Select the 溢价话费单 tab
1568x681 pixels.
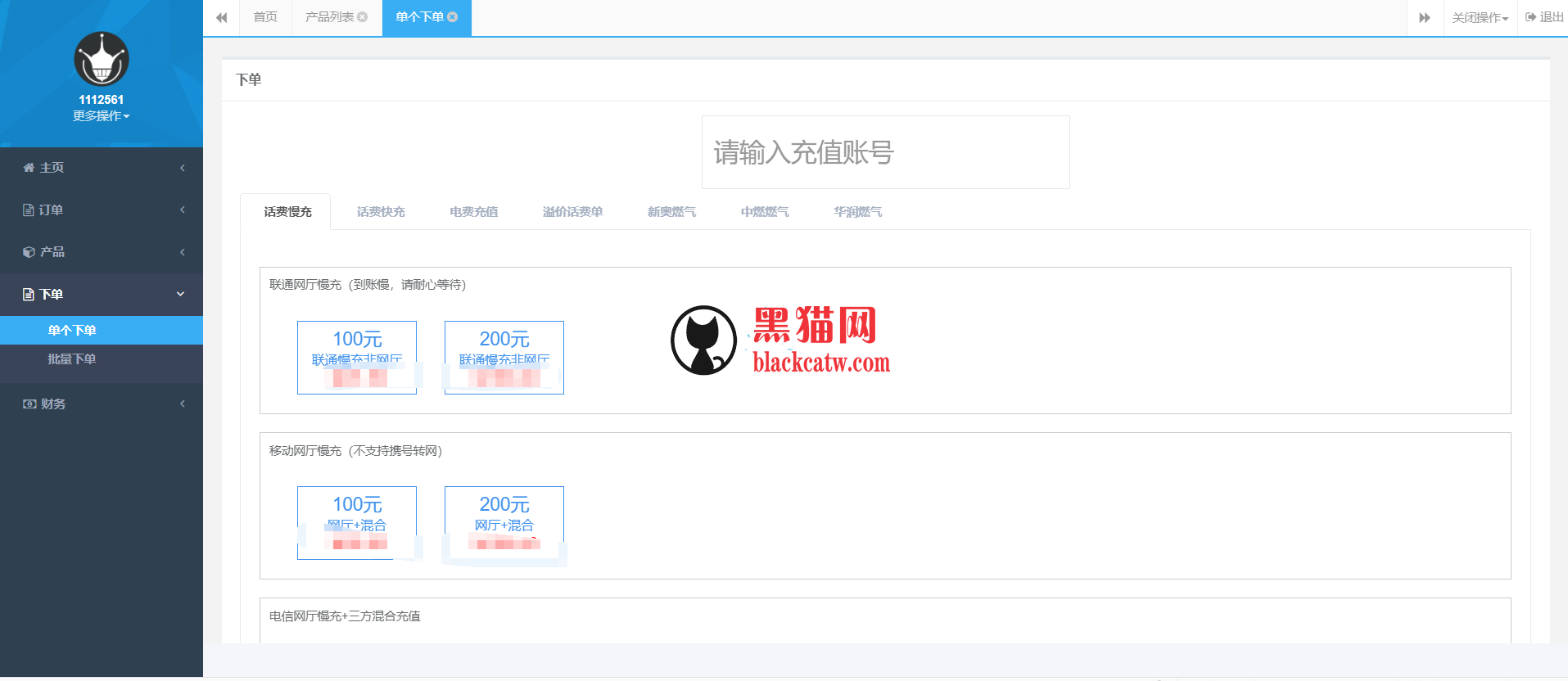572,212
